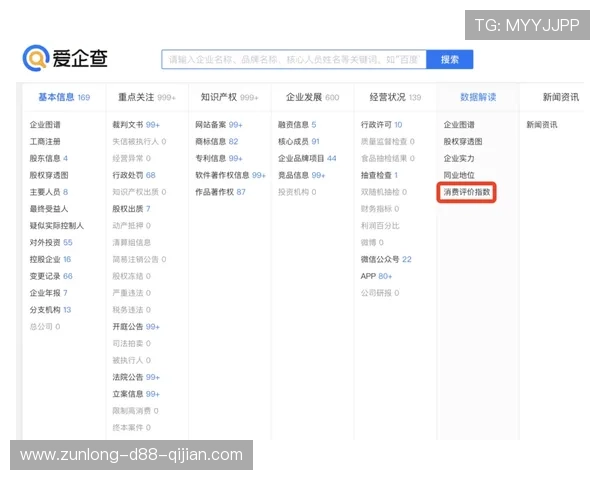Click greyed 司法拍卖 0 item
The image size is (600, 480).
[x=132, y=344]
